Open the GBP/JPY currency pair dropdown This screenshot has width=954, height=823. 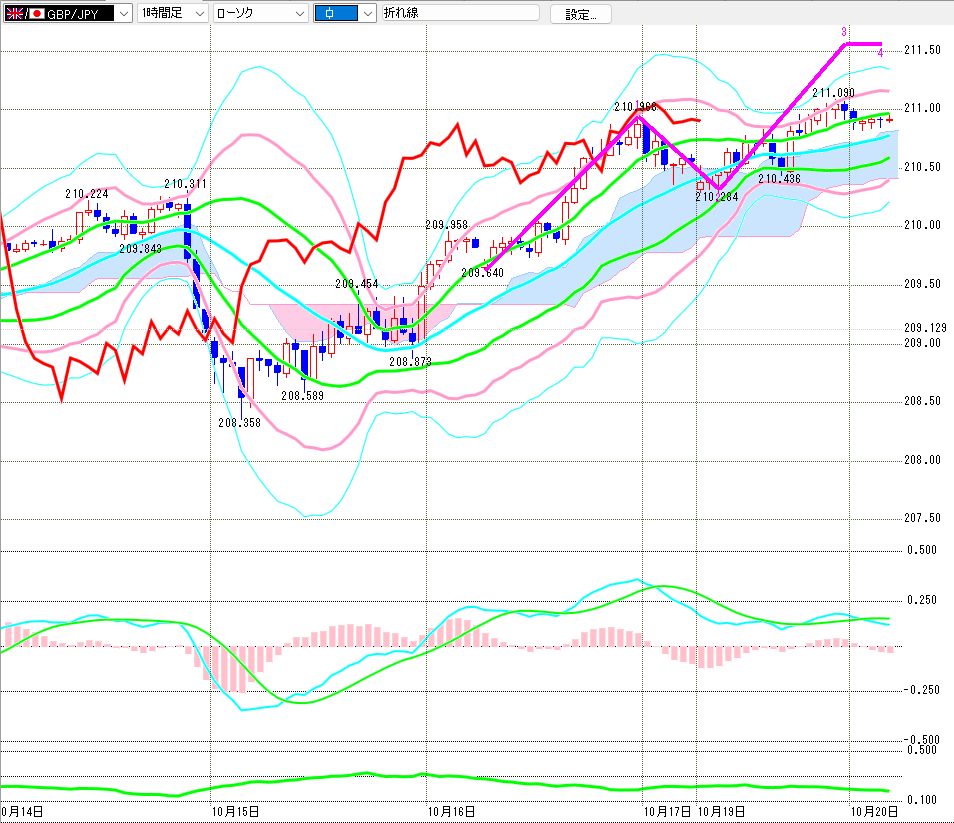(68, 13)
